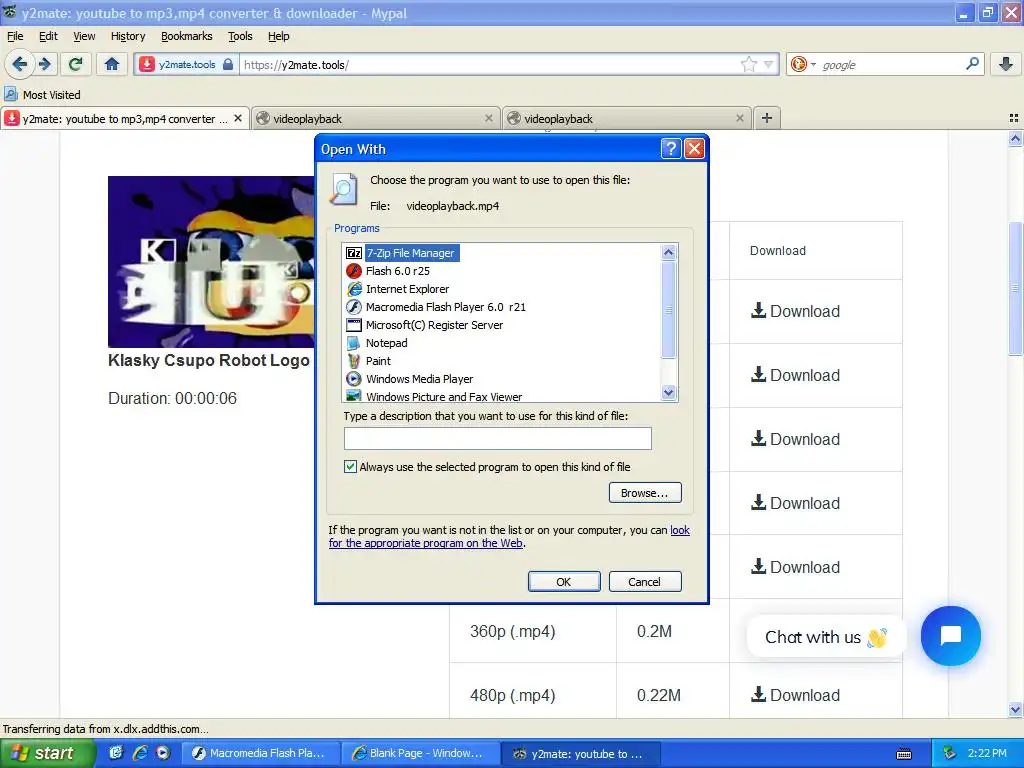Click the programs list scrollbar thumb
The width and height of the screenshot is (1024, 768).
coord(668,310)
